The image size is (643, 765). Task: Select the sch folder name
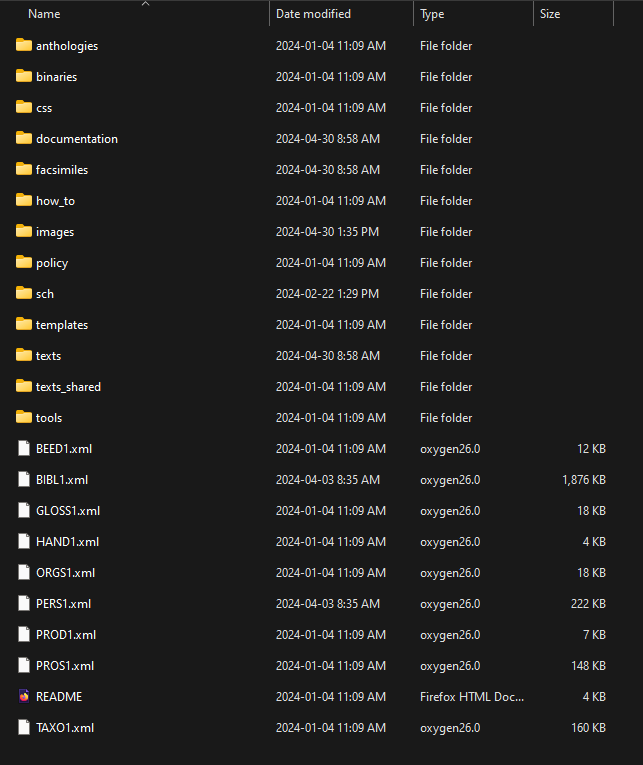[x=45, y=294]
